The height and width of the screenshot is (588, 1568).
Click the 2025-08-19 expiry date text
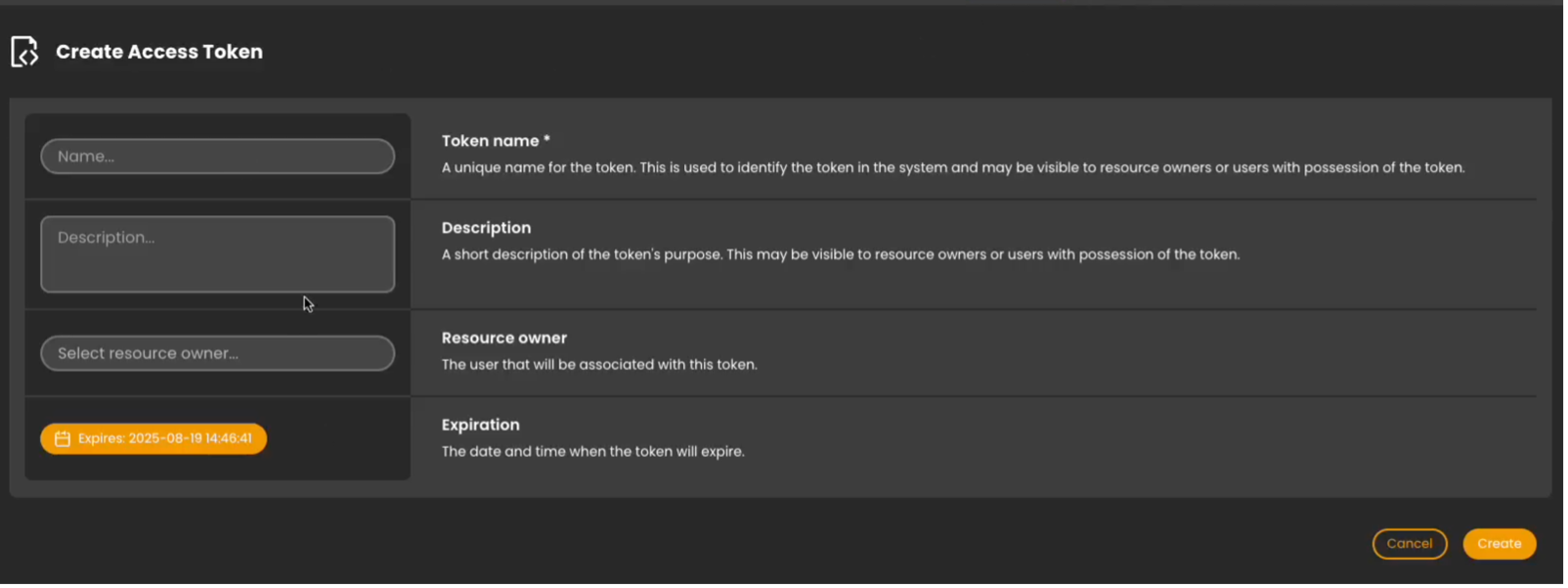point(164,438)
